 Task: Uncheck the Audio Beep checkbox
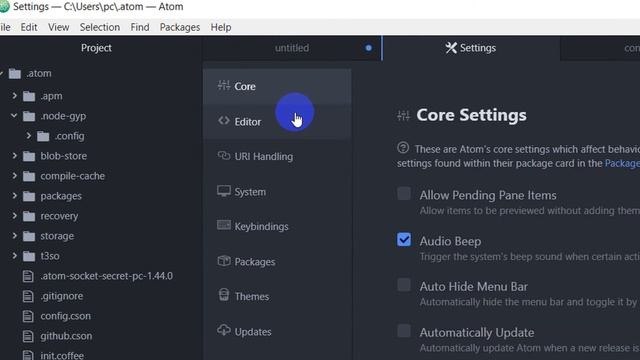pyautogui.click(x=404, y=240)
